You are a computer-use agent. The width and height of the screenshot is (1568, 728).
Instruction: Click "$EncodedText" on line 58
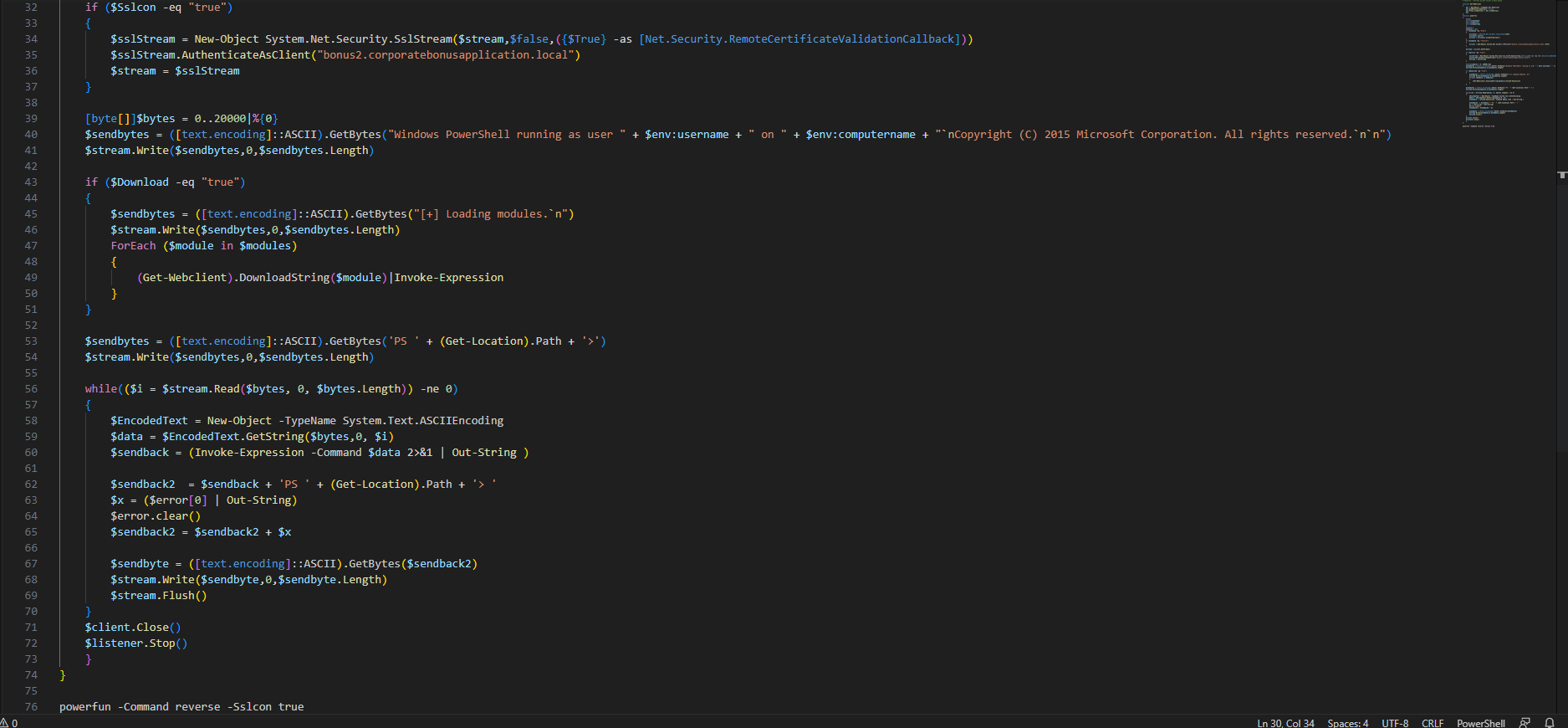[149, 420]
